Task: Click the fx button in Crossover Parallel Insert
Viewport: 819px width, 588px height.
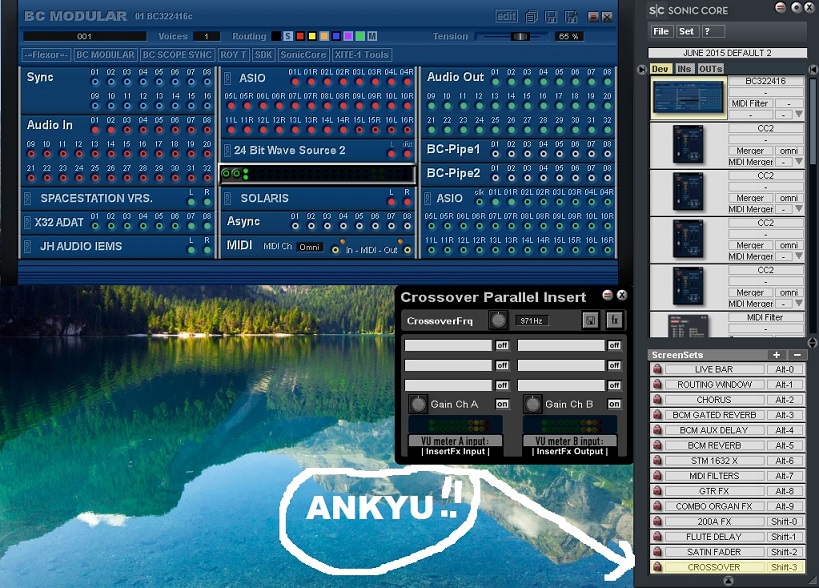Action: [x=615, y=320]
